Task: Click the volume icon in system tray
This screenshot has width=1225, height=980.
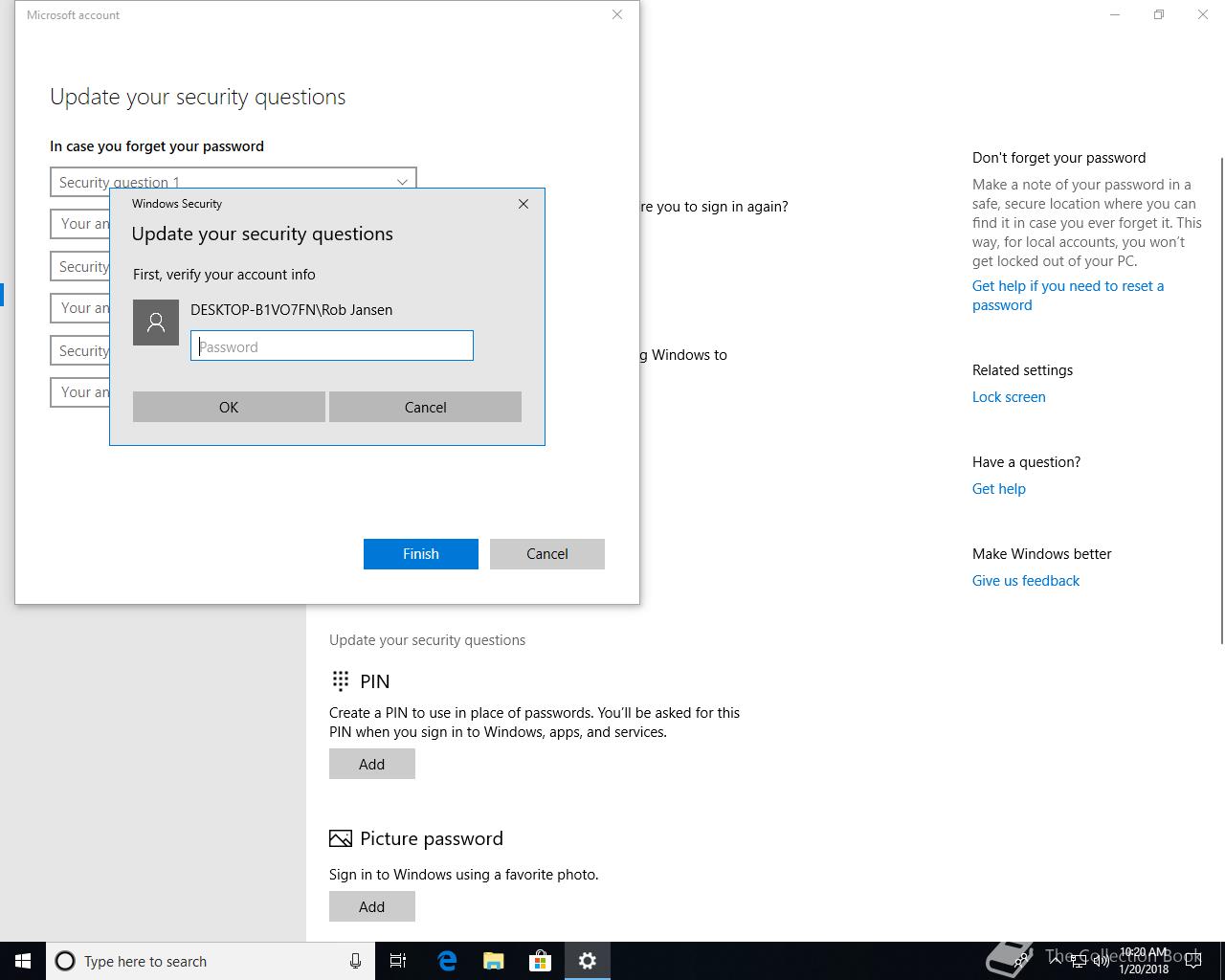Action: point(1101,961)
